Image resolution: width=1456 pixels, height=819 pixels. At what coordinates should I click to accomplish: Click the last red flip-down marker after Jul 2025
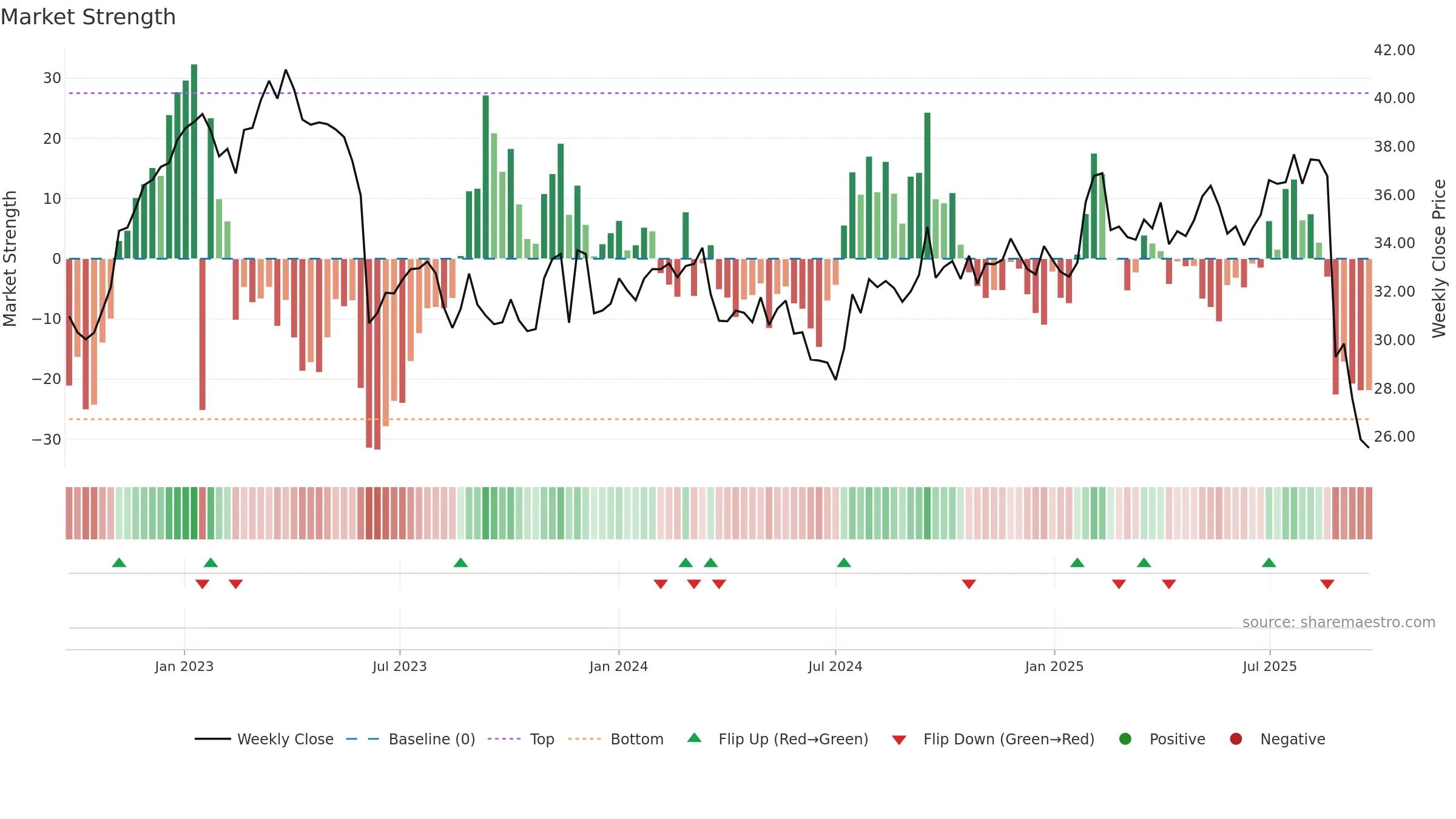[x=1327, y=584]
